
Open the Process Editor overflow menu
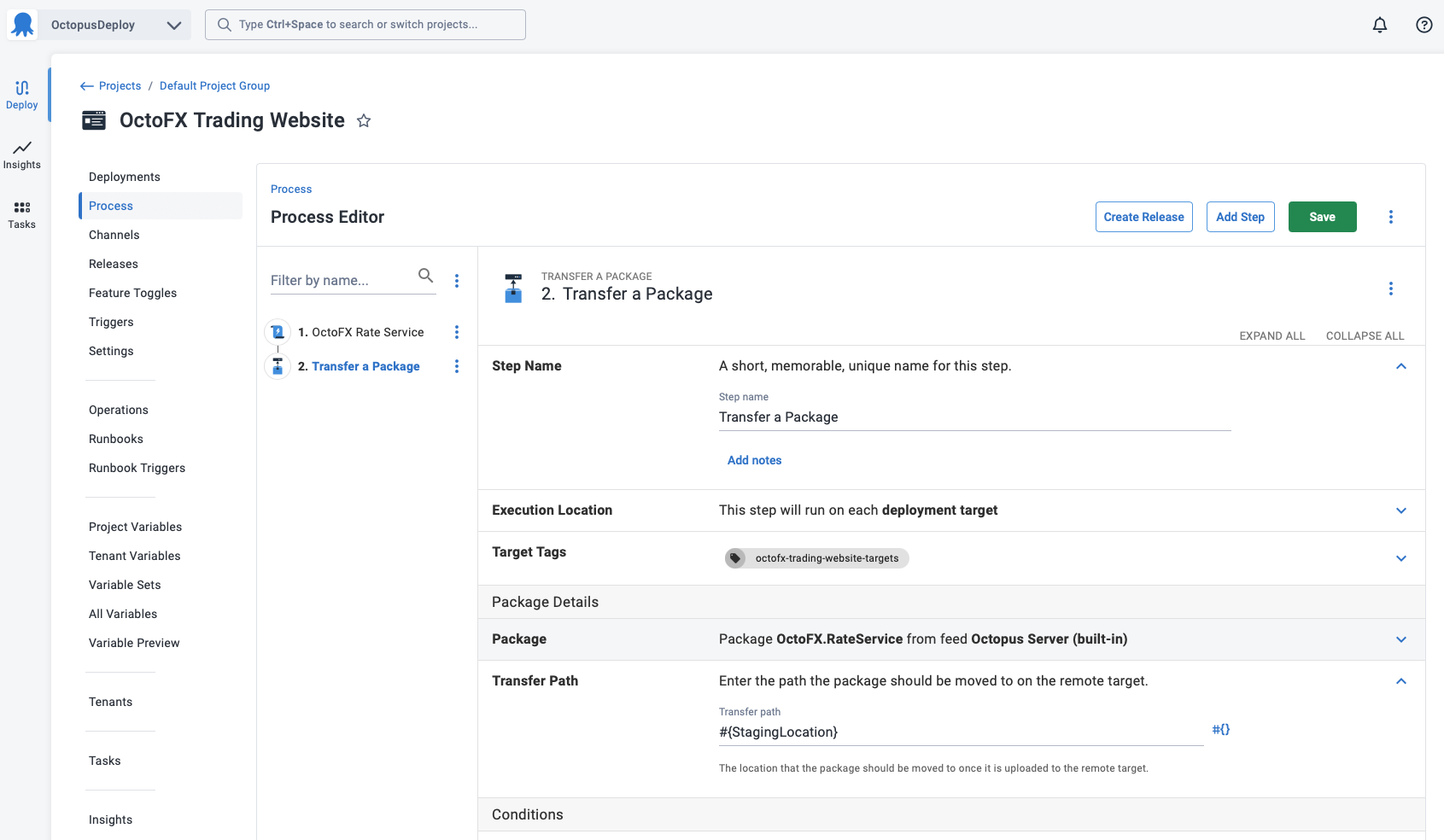(x=1391, y=217)
